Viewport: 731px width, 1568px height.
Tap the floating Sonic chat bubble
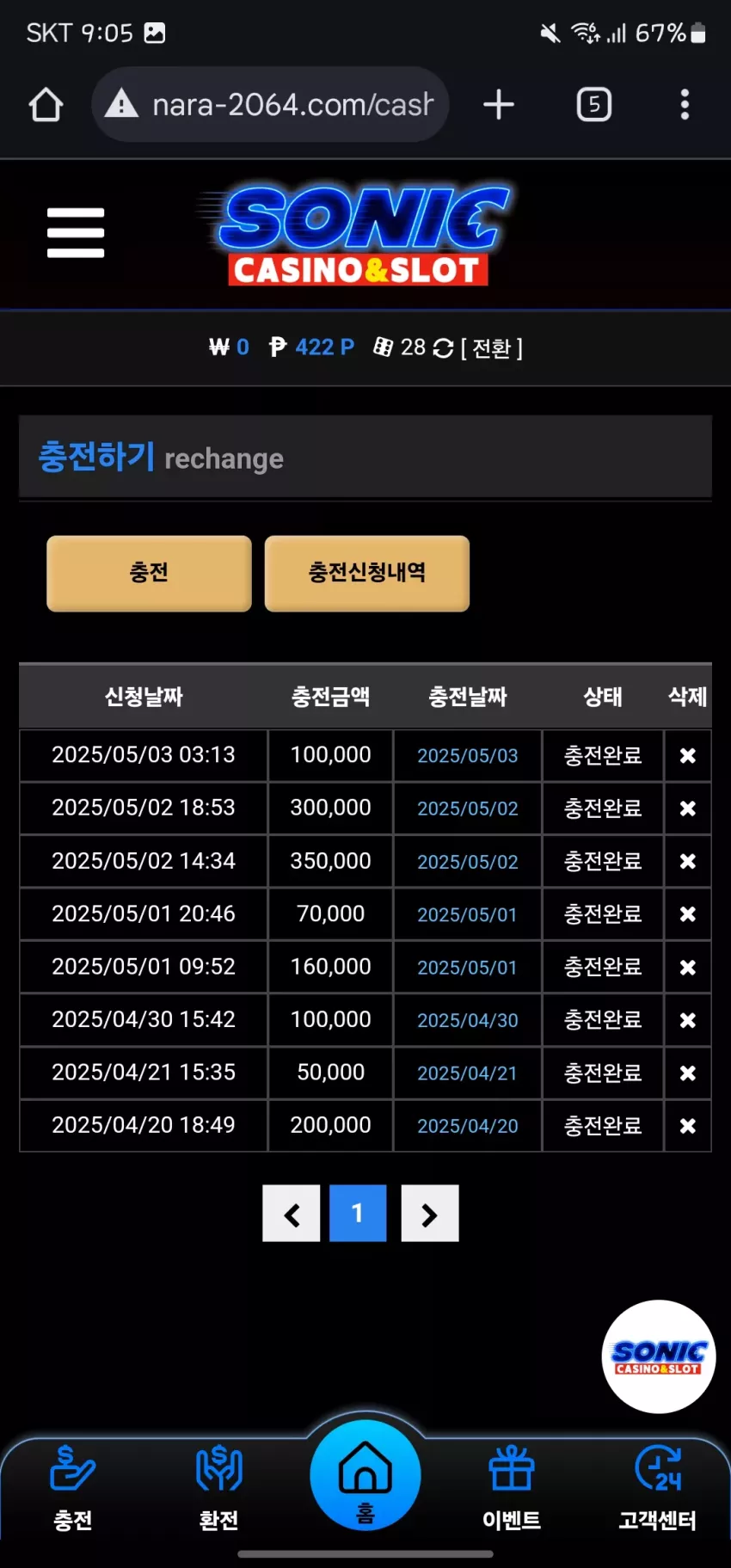(x=659, y=1356)
